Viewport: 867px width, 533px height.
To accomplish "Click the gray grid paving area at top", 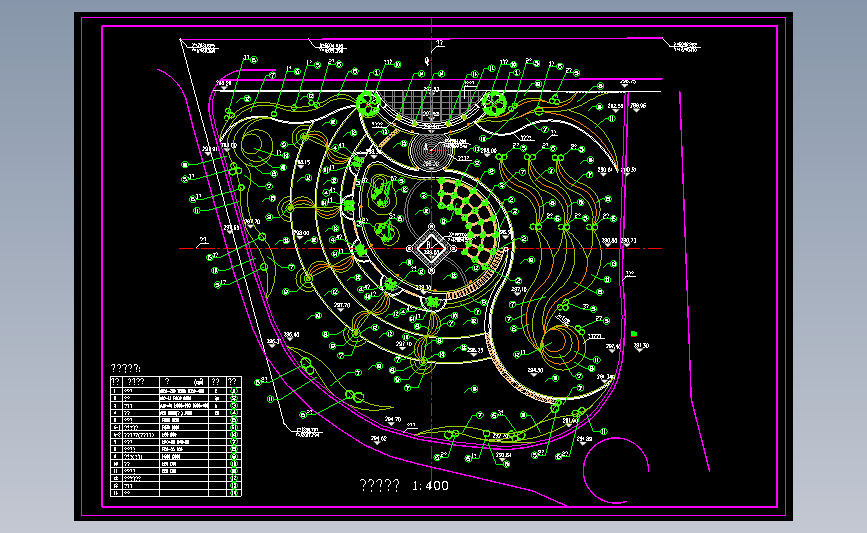I will 431,107.
